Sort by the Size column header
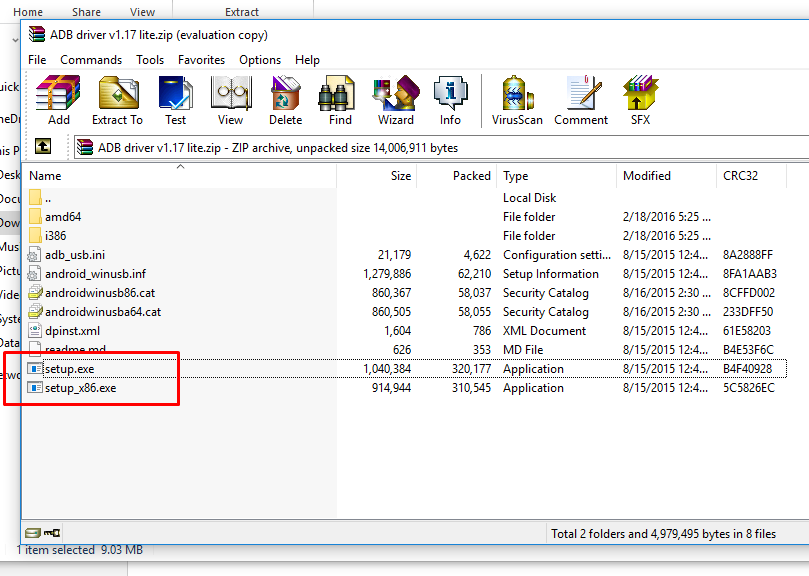809x576 pixels. coord(377,176)
